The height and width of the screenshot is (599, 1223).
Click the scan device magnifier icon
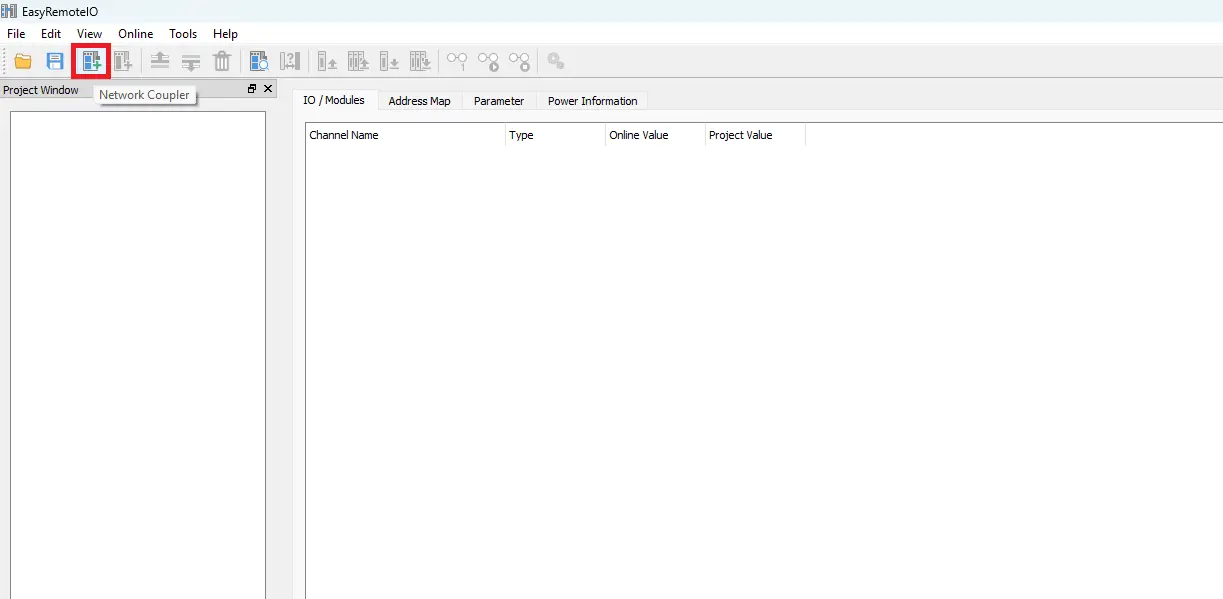tap(259, 61)
